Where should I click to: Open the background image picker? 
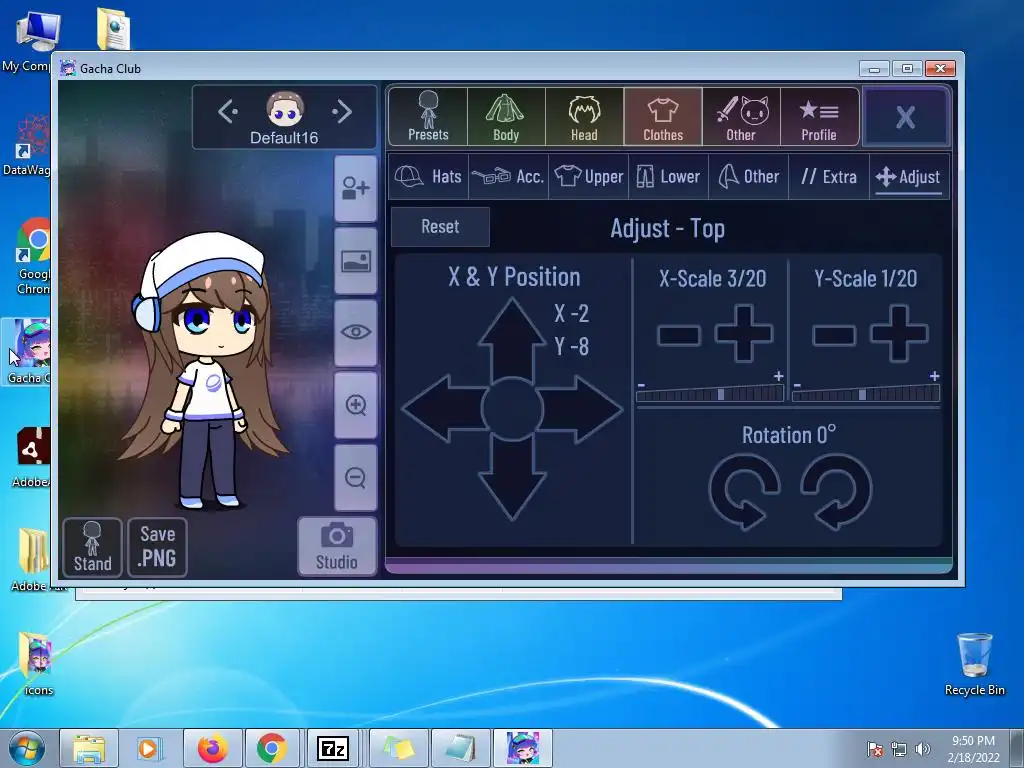355,261
